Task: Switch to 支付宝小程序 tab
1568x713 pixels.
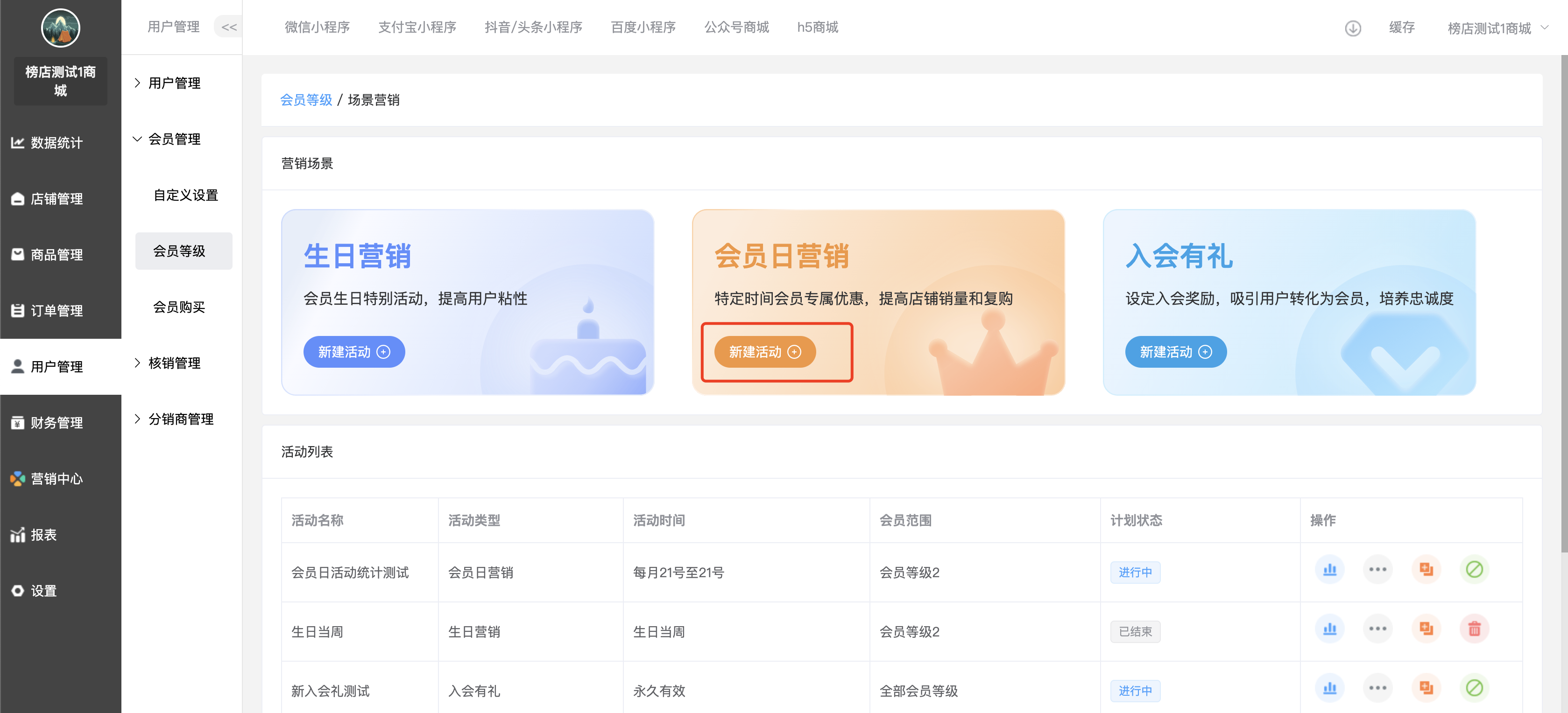Action: [x=417, y=27]
